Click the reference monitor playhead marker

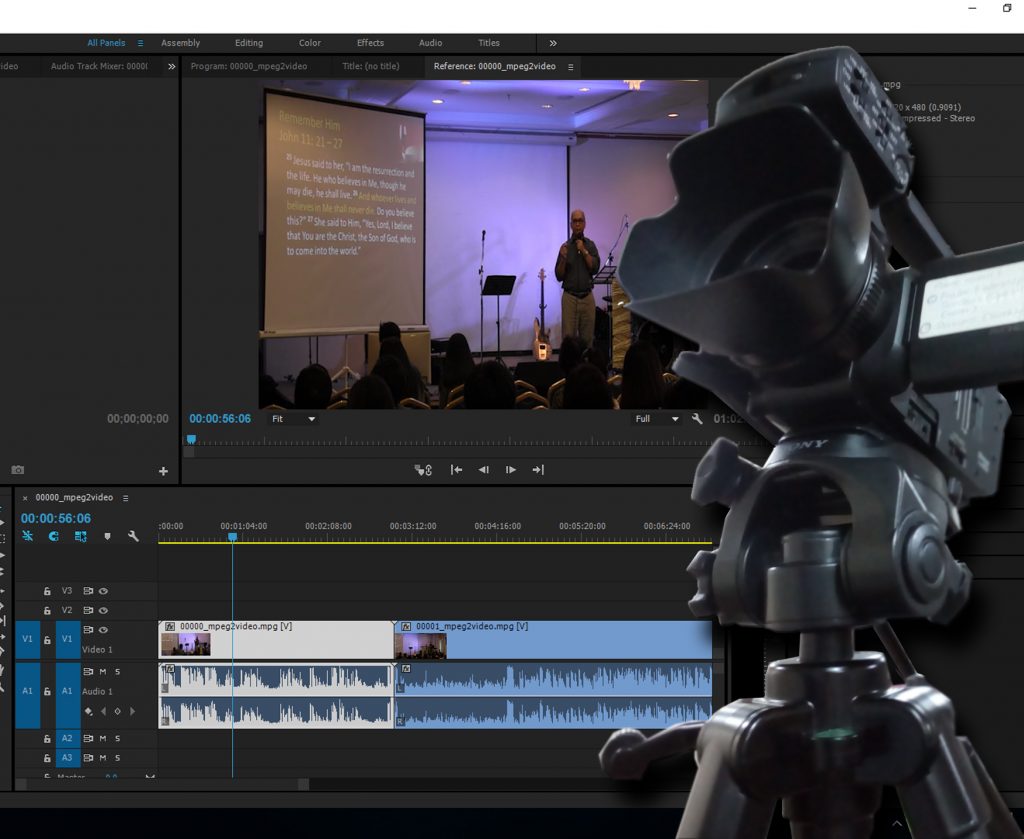191,439
